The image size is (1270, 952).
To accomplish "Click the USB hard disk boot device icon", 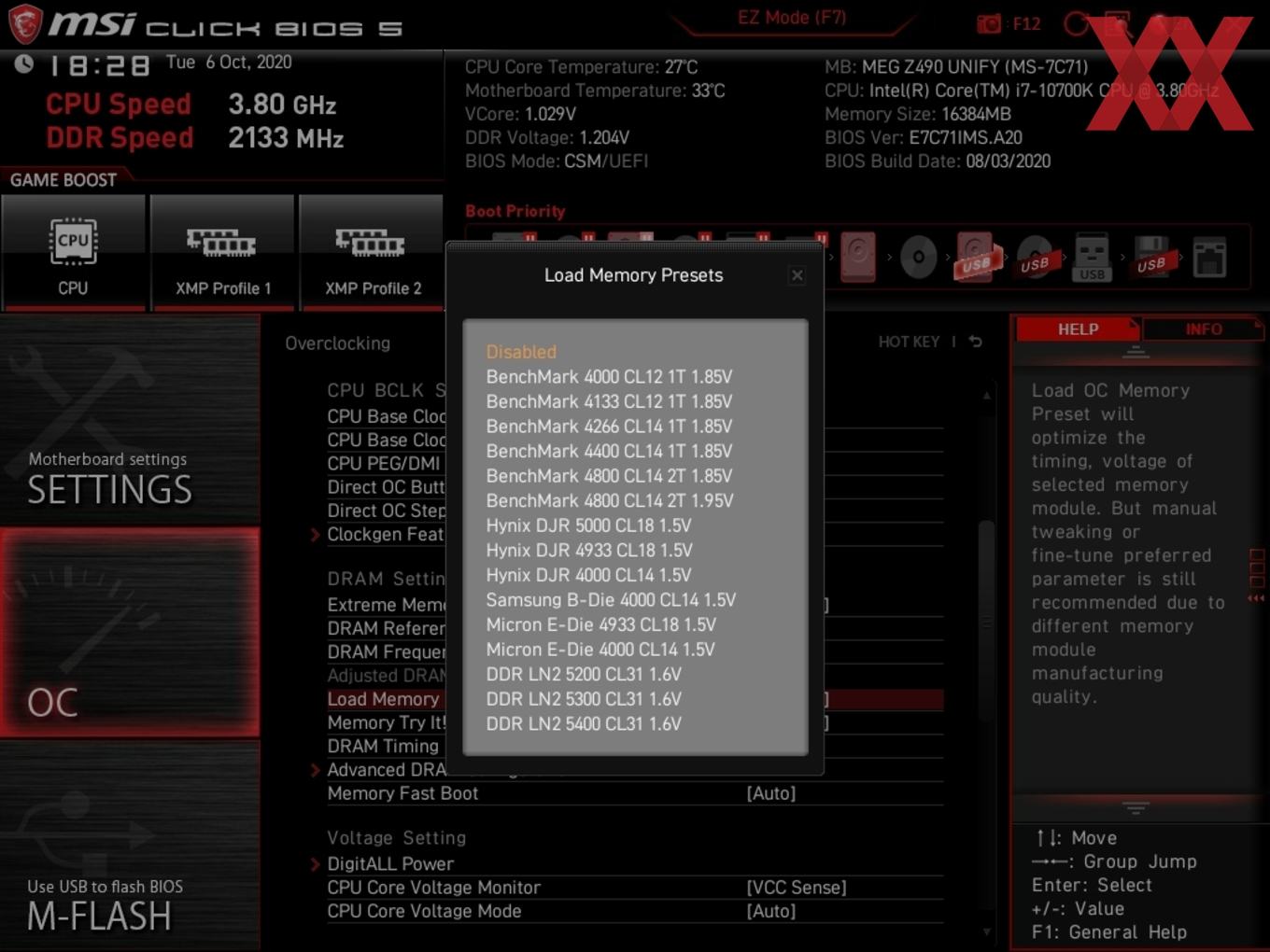I will pyautogui.click(x=976, y=257).
